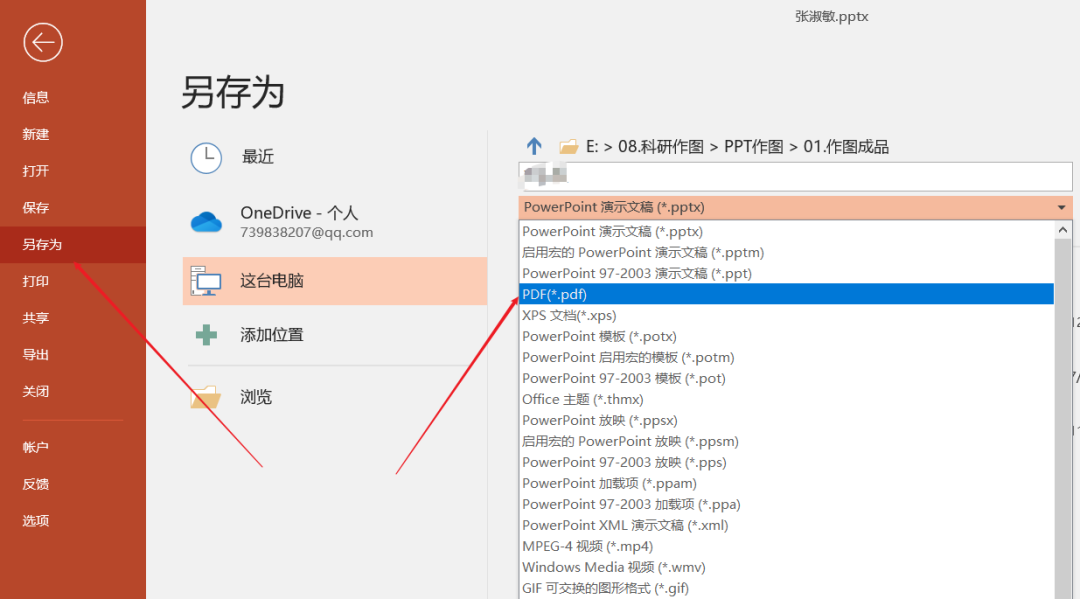The height and width of the screenshot is (599, 1080).
Task: Click the OneDrive cloud icon
Action: (x=206, y=222)
